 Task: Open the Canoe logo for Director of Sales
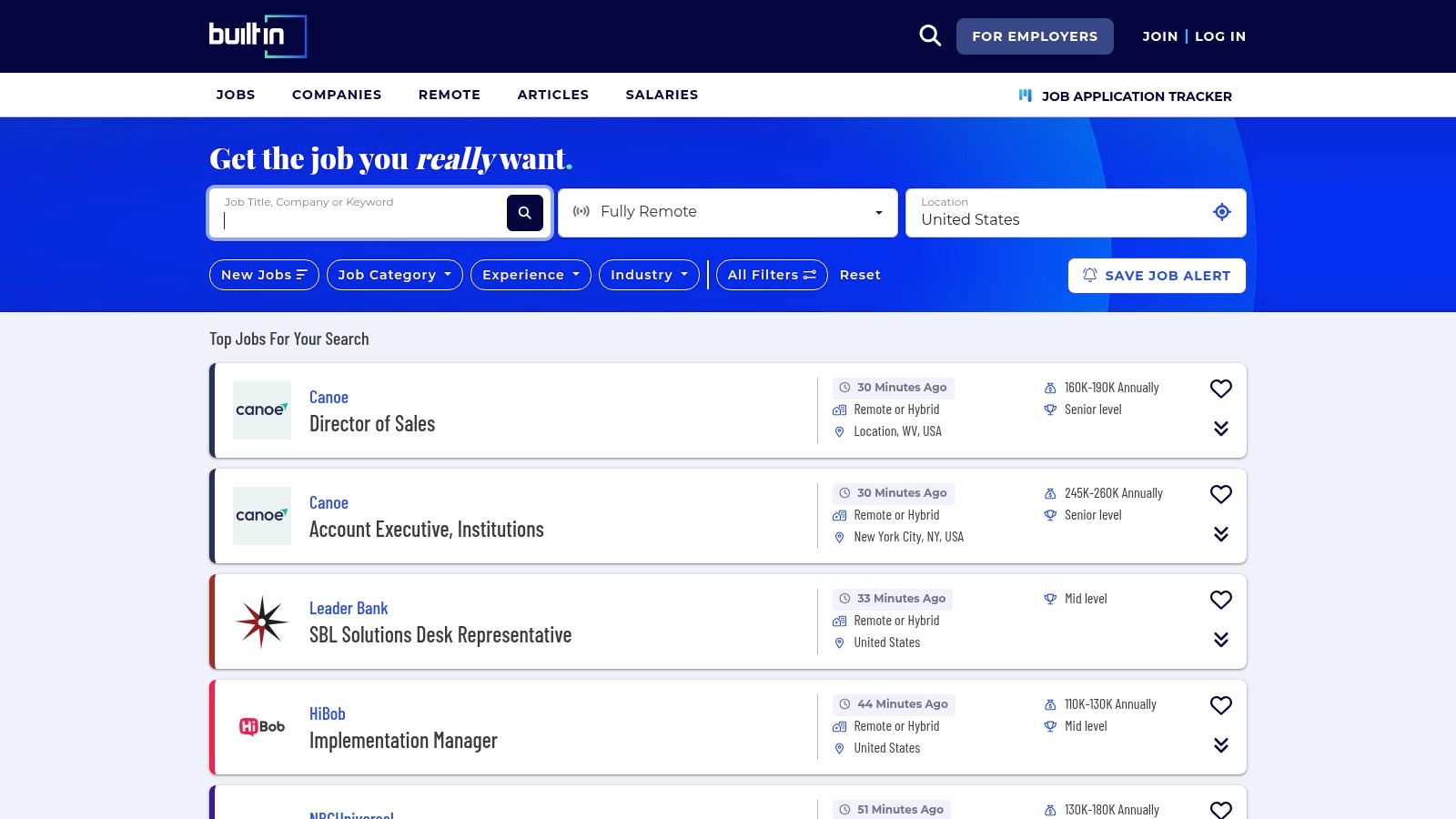pos(262,410)
